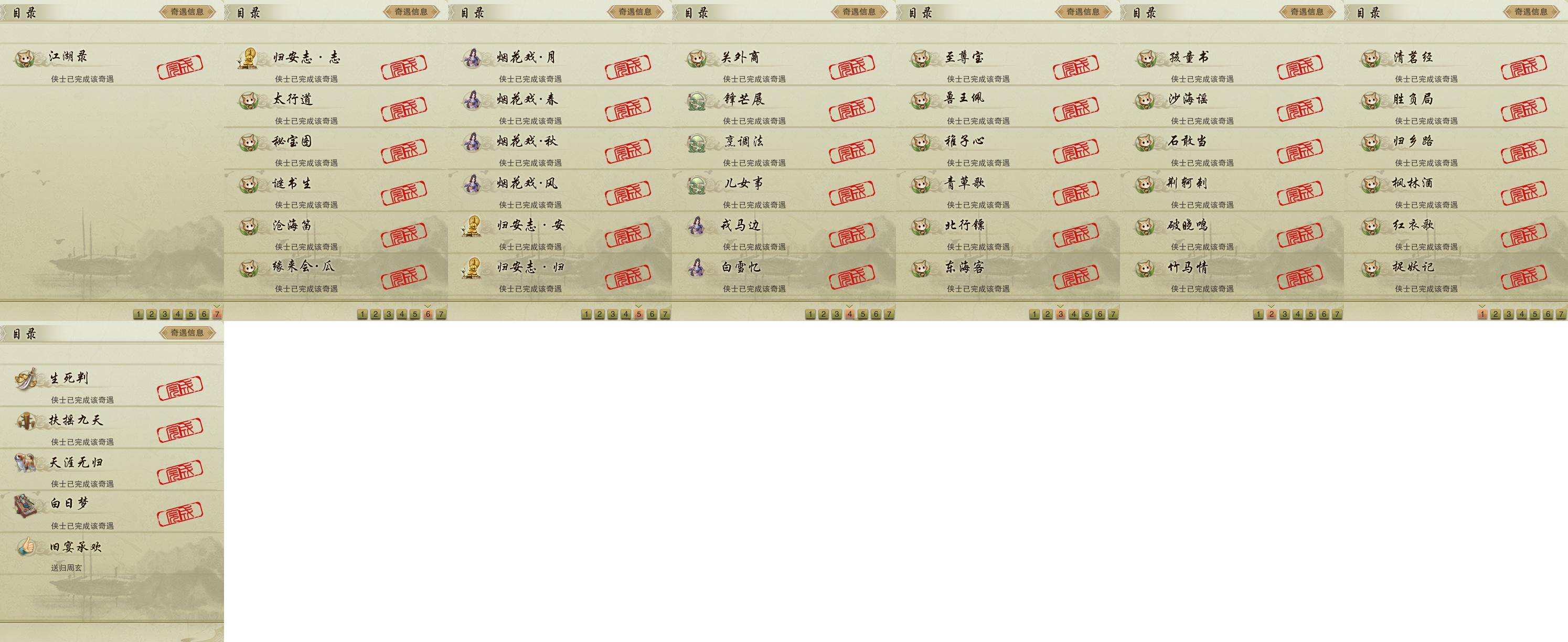1568x642 pixels.
Task: Select the cat icon next to 江湖录
Action: [24, 58]
